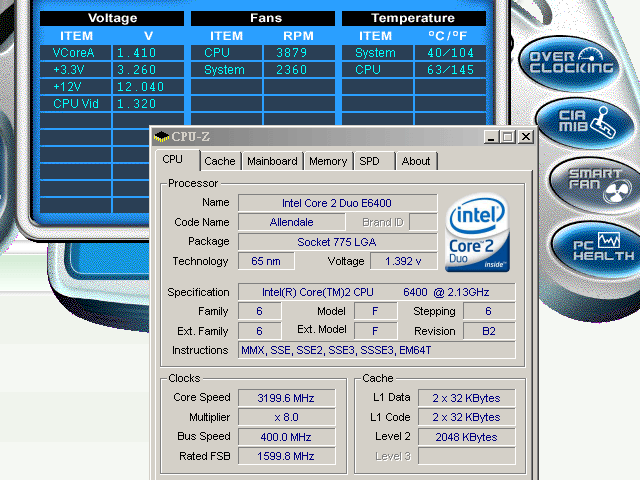Switch to the Cache tab

(220, 161)
